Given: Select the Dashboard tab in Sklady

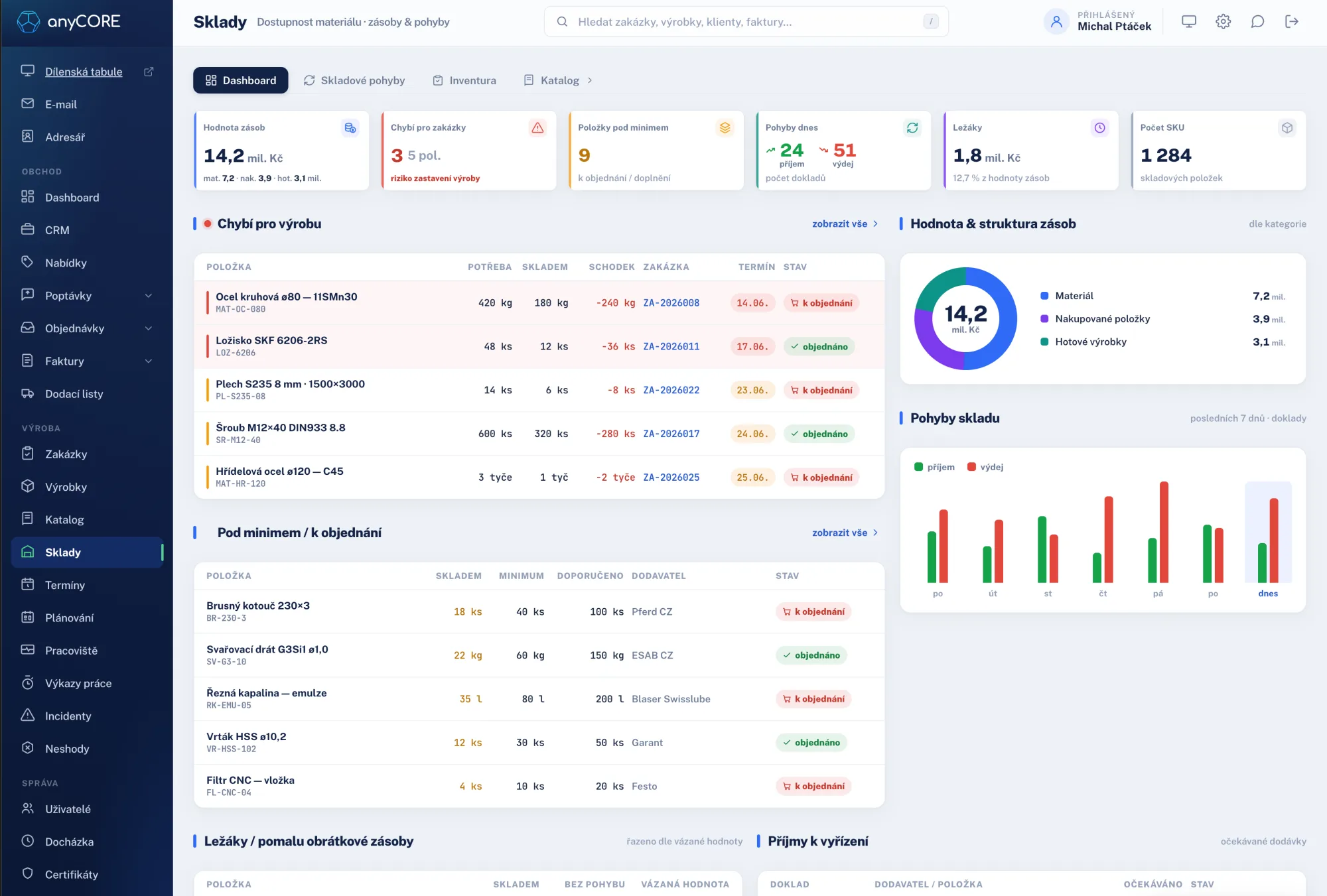Looking at the screenshot, I should (x=240, y=80).
